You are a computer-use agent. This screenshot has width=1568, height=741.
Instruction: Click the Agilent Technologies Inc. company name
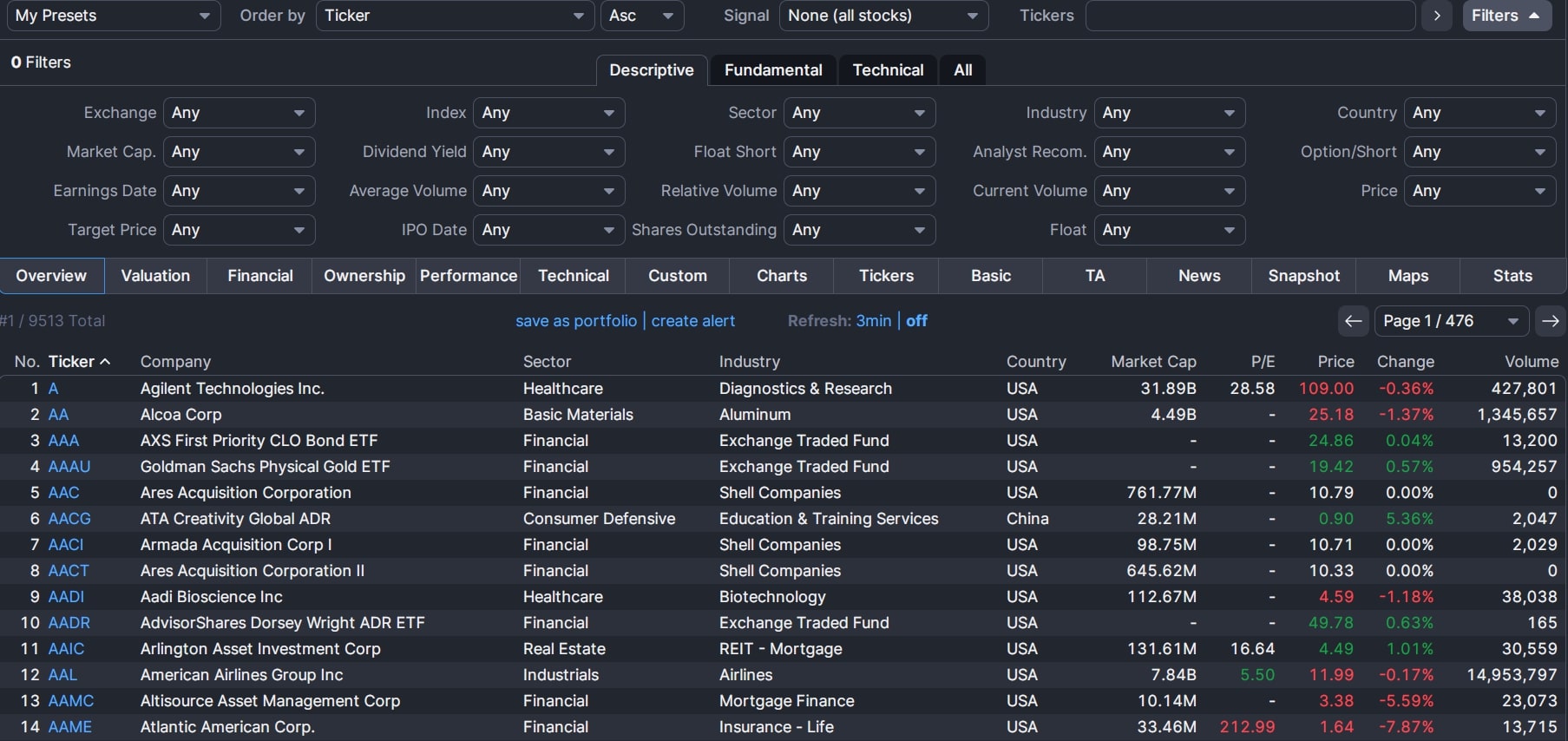click(233, 389)
